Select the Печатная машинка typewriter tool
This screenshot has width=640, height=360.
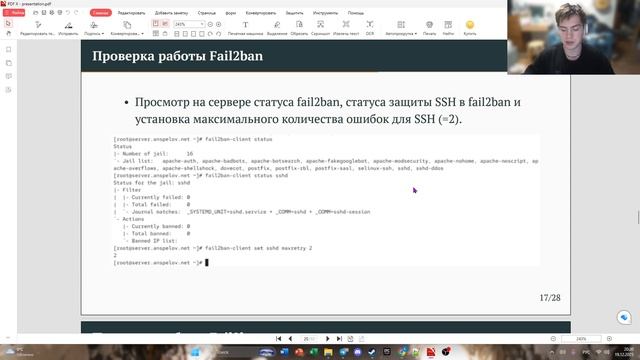pos(245,28)
